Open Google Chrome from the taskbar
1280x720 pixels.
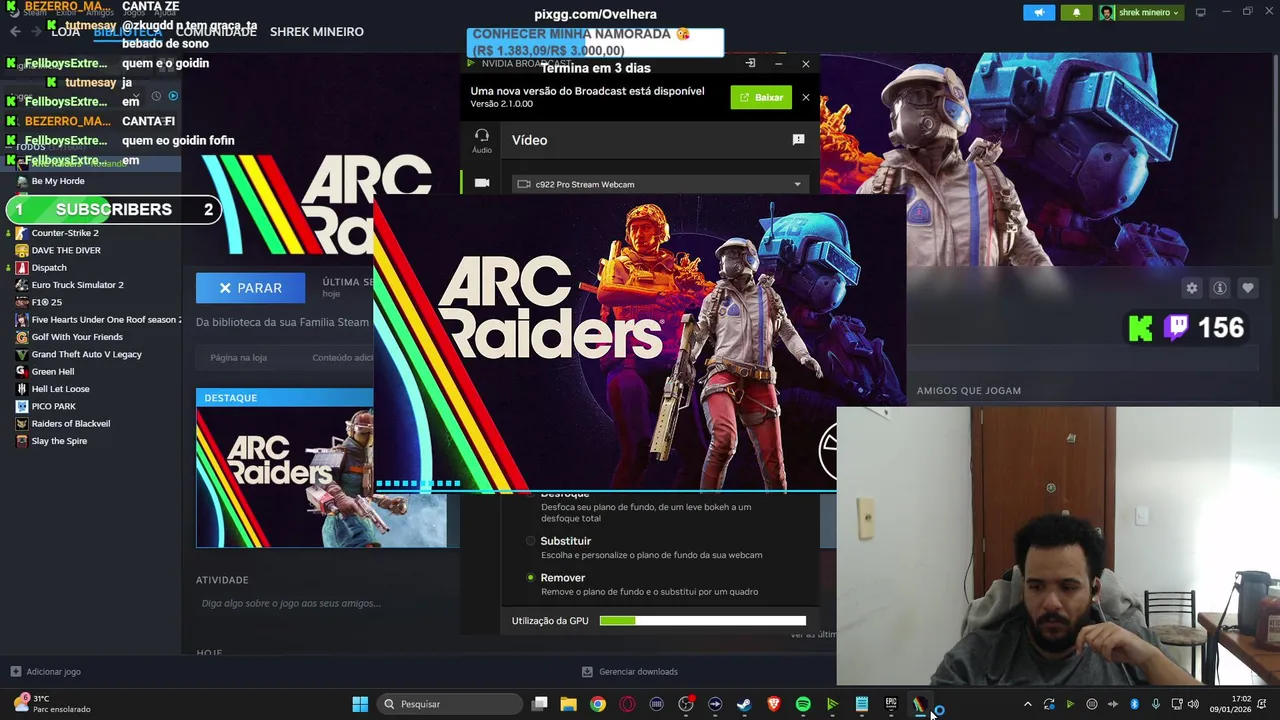point(598,704)
